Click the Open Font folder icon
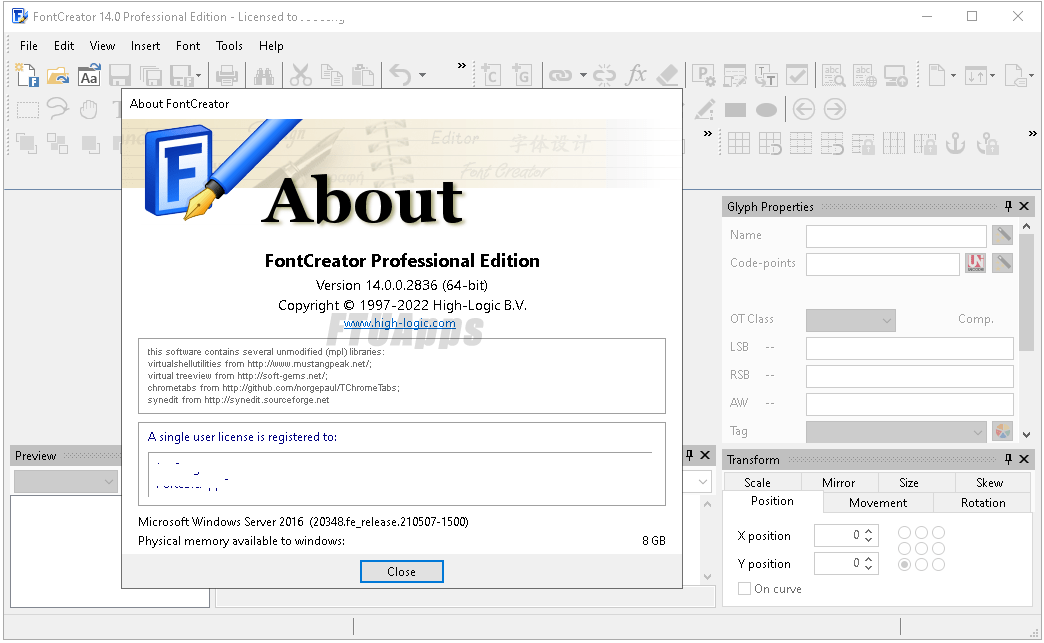Viewport: 1044px width, 643px height. (58, 75)
